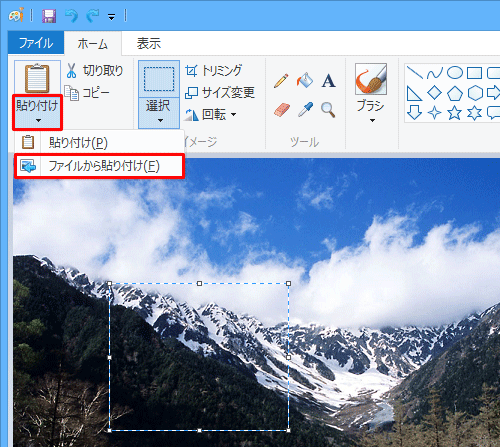This screenshot has width=500, height=447.
Task: Click the Redo arrow in quick access toolbar
Action: (93, 16)
